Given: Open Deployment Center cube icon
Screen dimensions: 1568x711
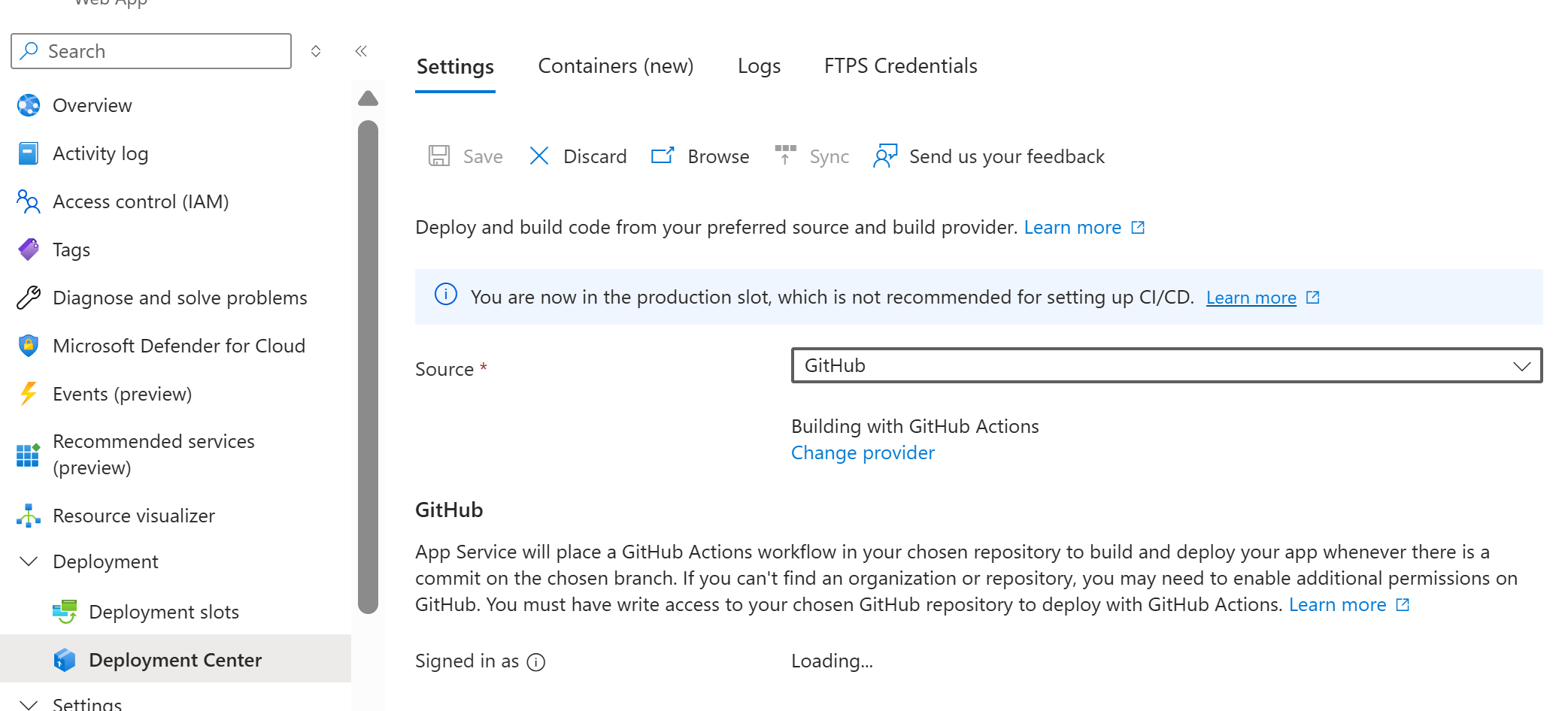Looking at the screenshot, I should (x=65, y=660).
